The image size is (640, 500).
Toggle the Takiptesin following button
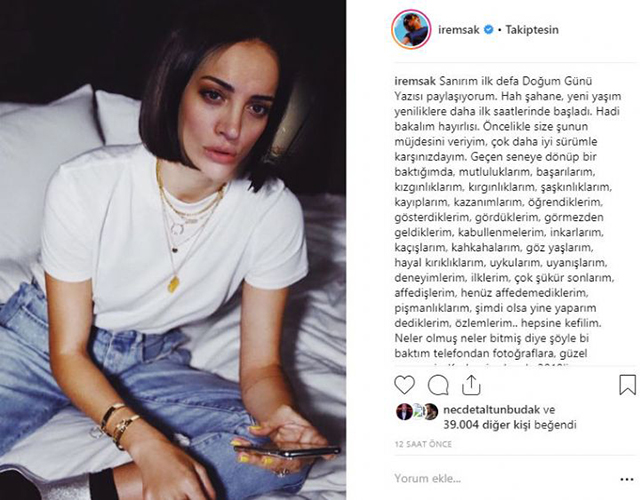click(532, 30)
